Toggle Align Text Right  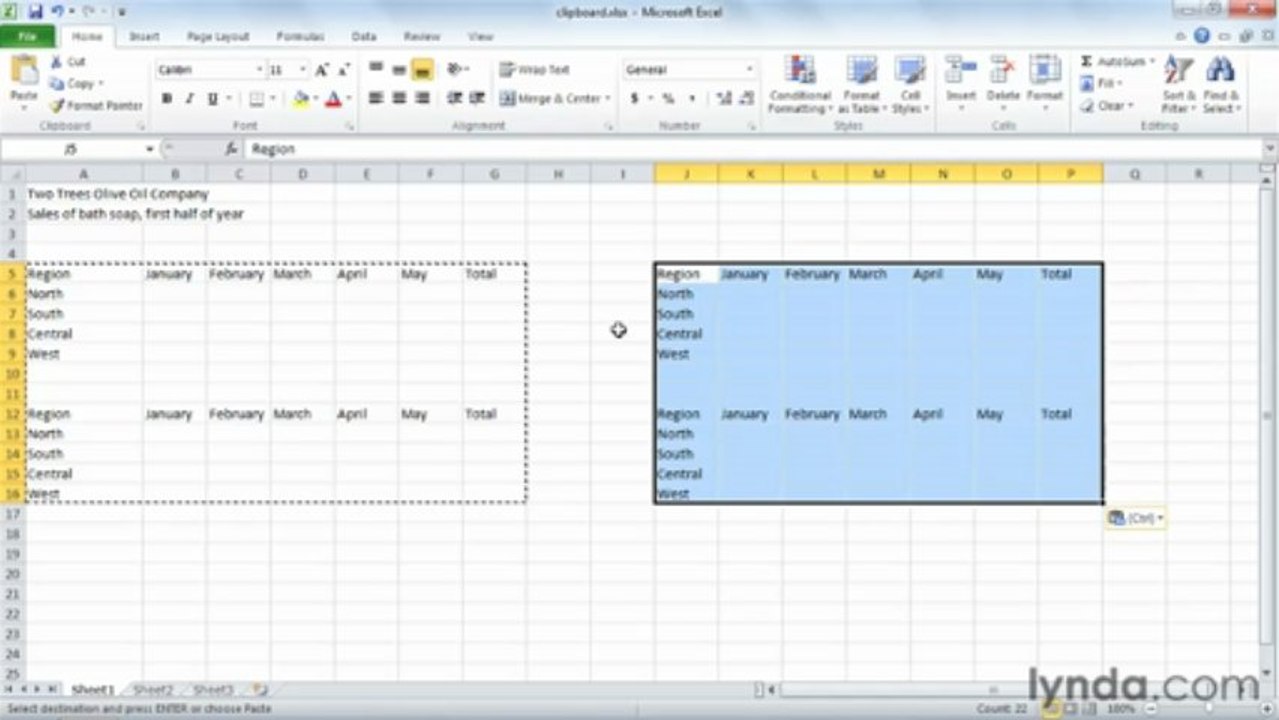pos(422,98)
